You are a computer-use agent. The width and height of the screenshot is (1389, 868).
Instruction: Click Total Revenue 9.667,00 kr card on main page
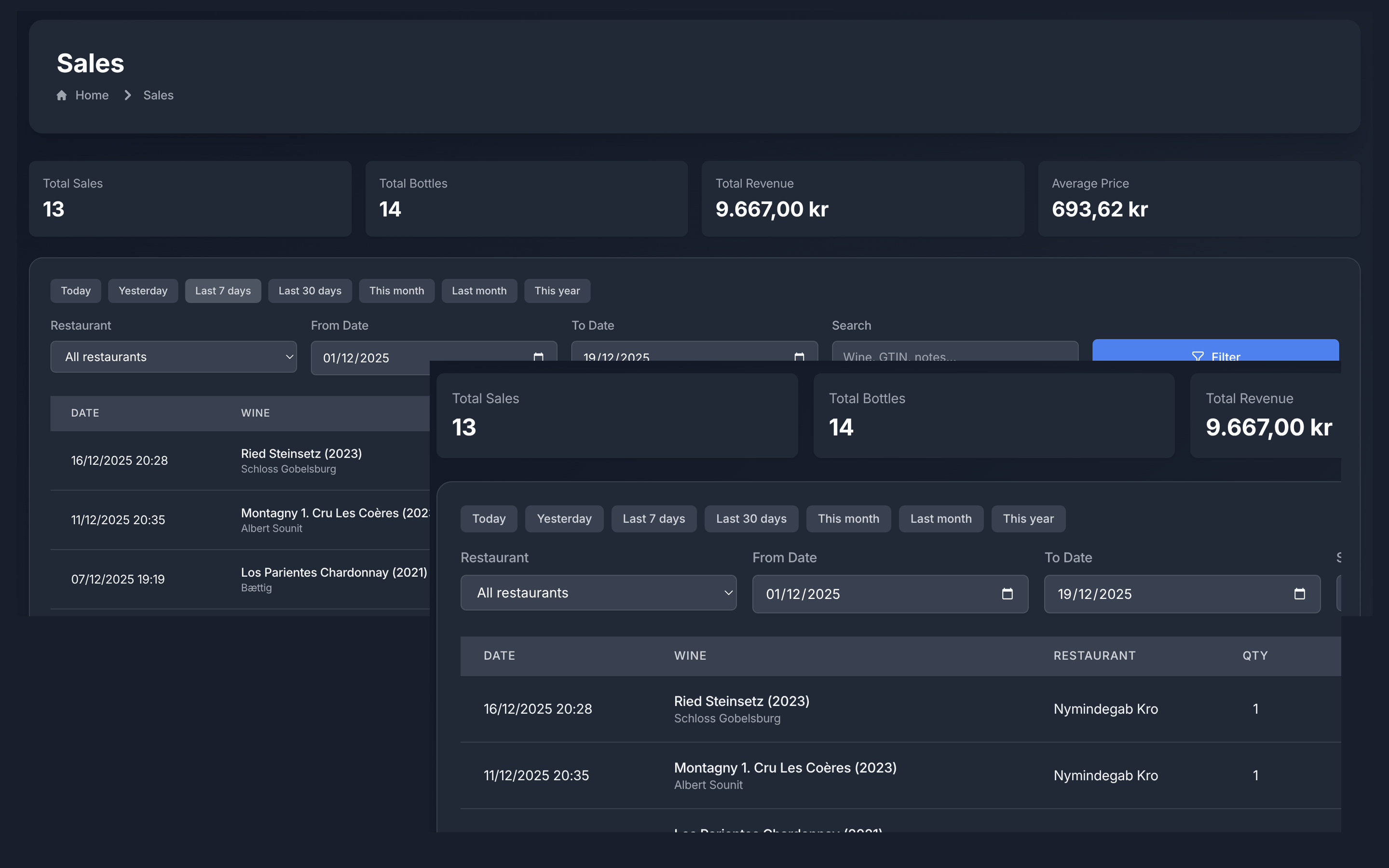[863, 199]
